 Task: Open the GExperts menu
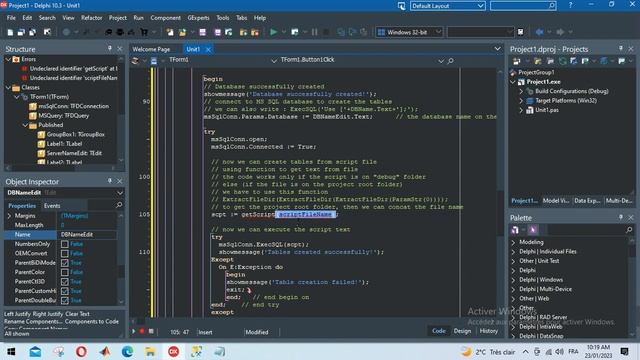coord(198,18)
